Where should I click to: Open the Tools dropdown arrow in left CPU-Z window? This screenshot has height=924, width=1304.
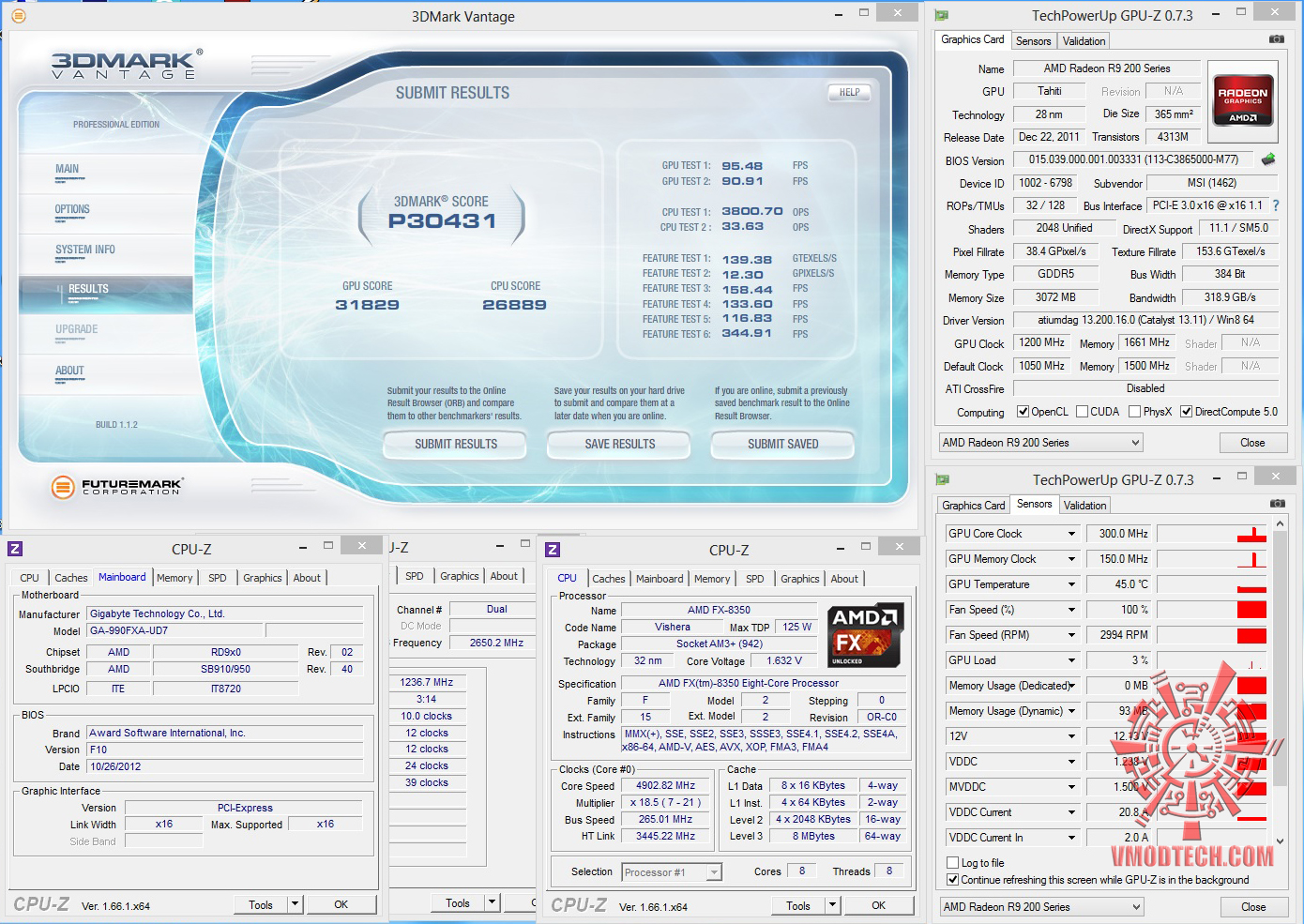pyautogui.click(x=295, y=904)
